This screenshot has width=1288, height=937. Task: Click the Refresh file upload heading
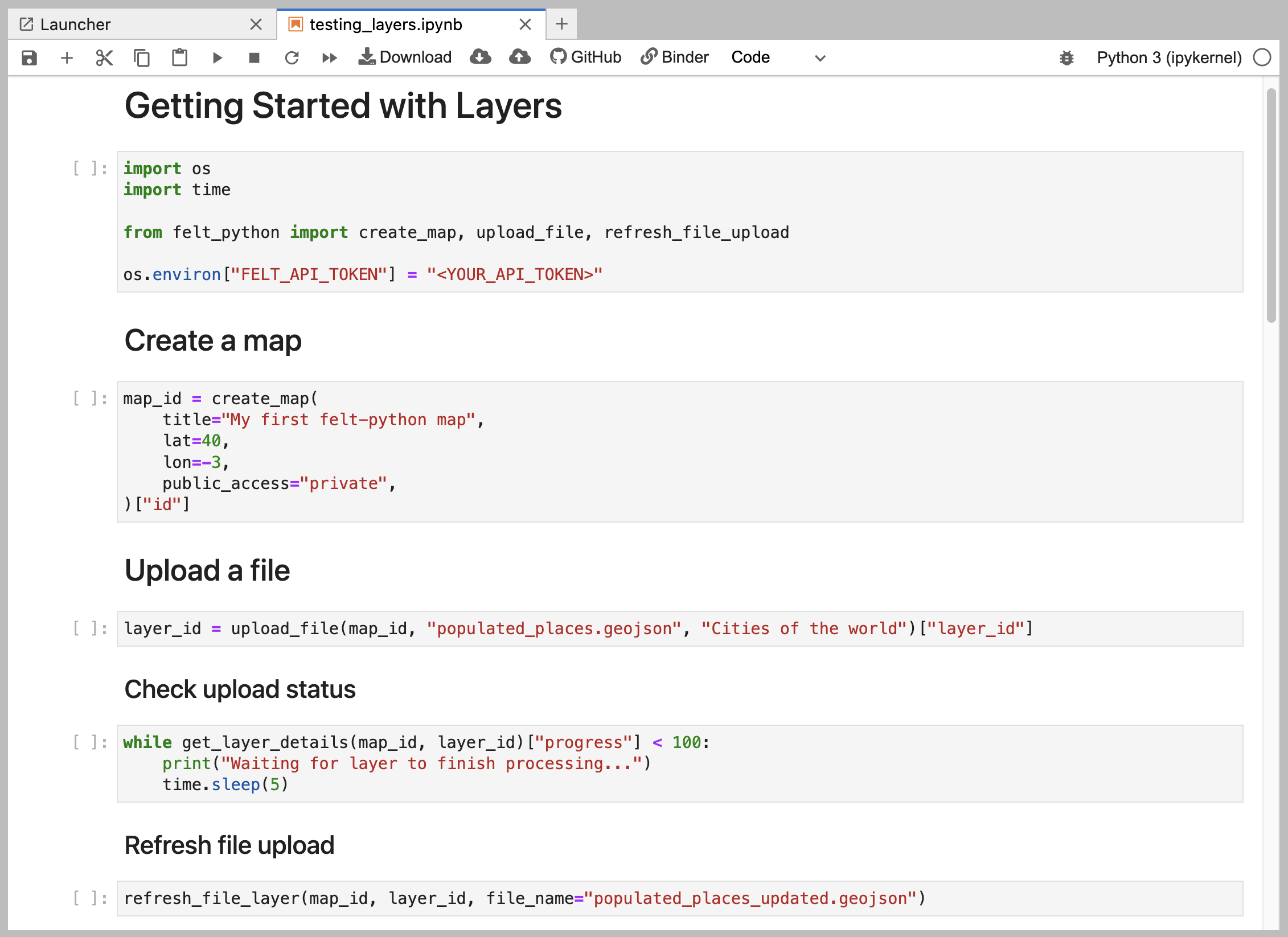click(229, 845)
